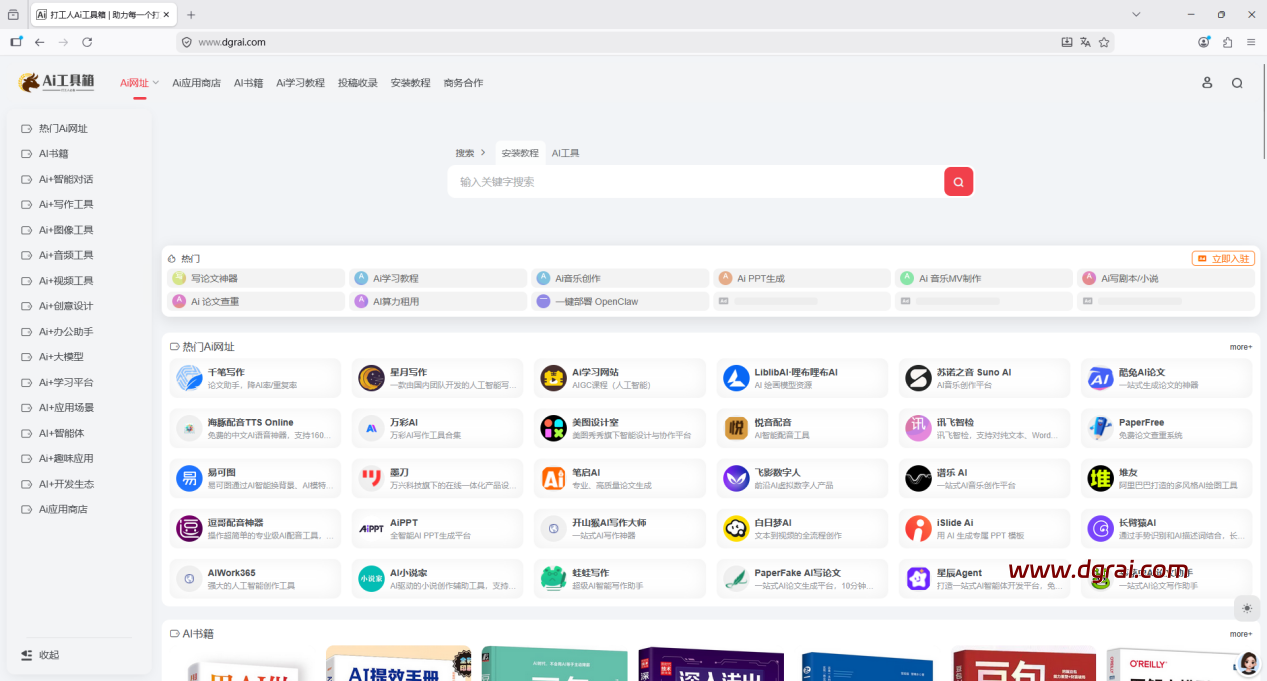This screenshot has height=681, width=1267.
Task: Open AI书籍 in top navigation
Action: 248,83
